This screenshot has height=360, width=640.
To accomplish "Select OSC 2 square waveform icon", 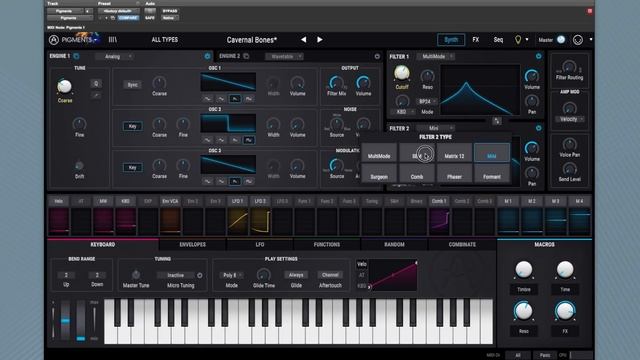I will pos(249,140).
